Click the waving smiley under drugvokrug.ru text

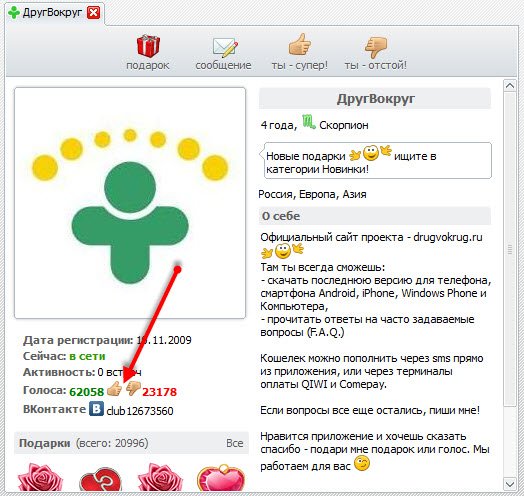coord(283,251)
